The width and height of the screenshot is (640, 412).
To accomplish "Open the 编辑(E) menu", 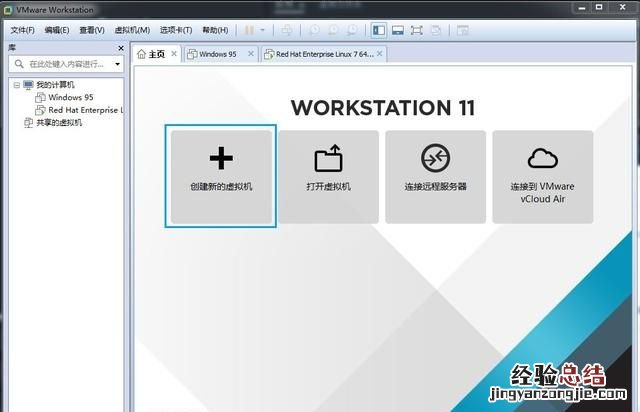I will click(x=57, y=30).
